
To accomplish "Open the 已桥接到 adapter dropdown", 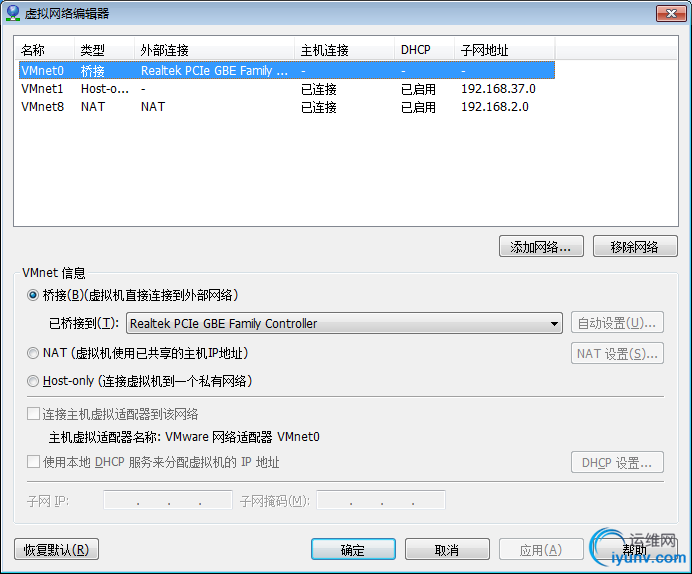I will point(344,323).
